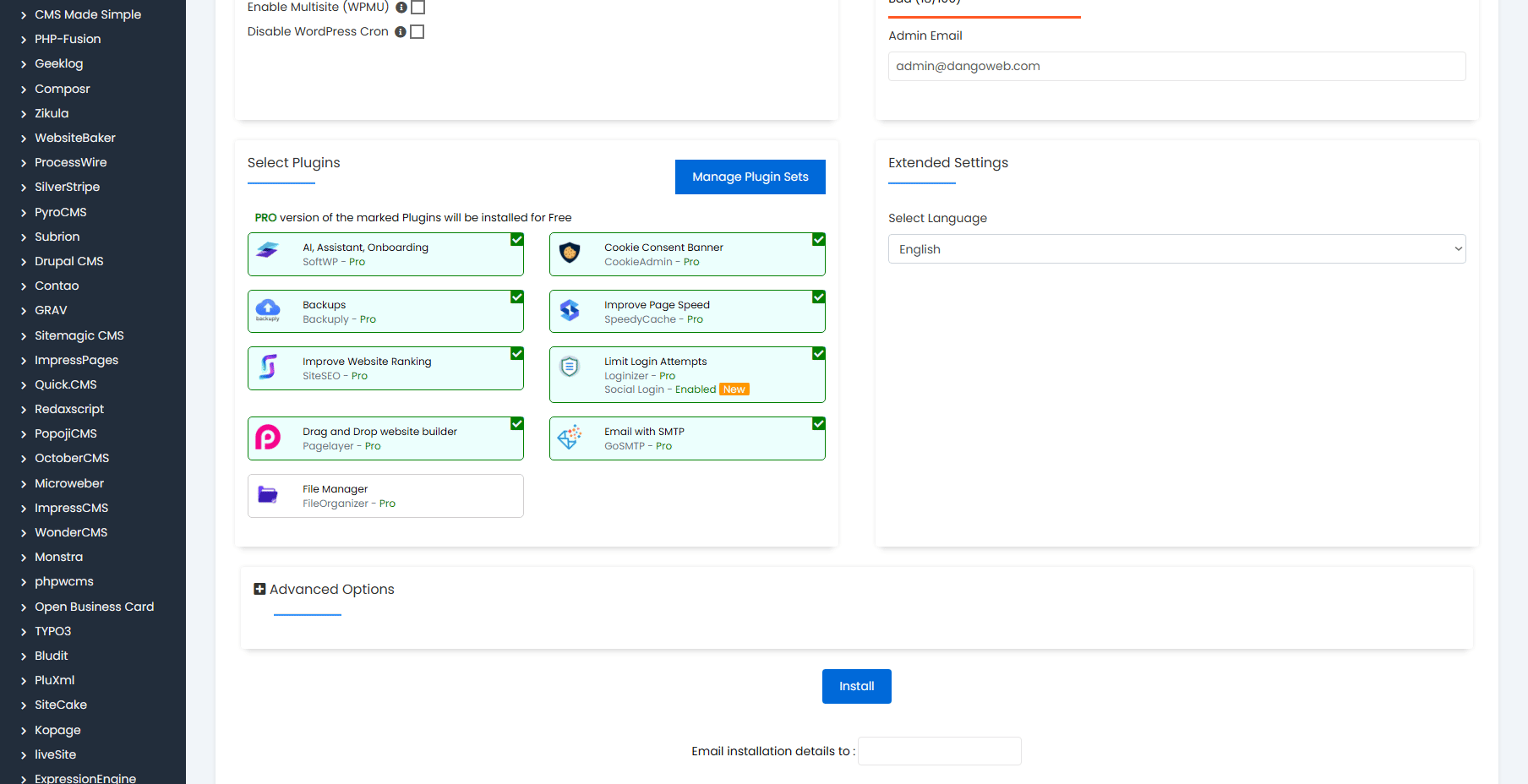Open Bludit in the sidebar
The height and width of the screenshot is (784, 1528).
tap(51, 656)
